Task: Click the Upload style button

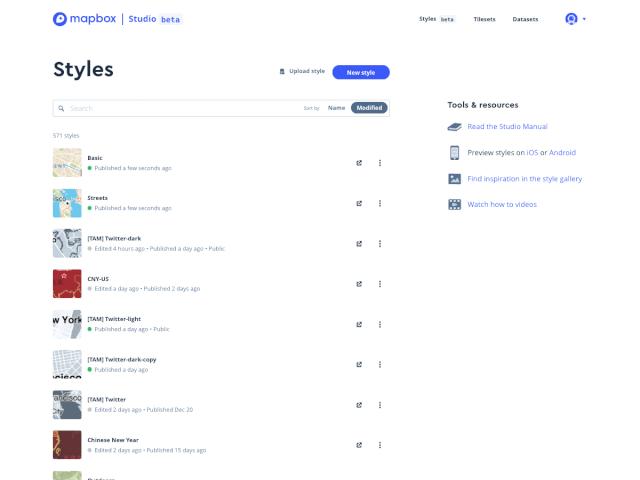Action: point(302,71)
